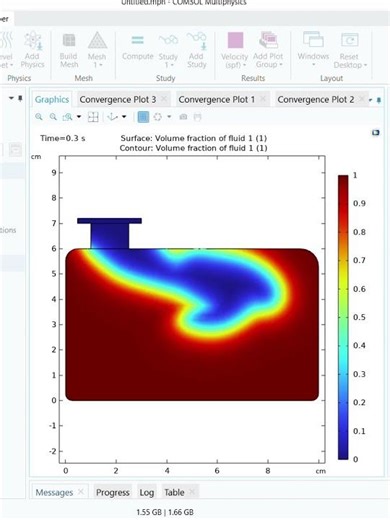Viewport: 390px width, 520px height.
Task: Click the Physics ribbon group label
Action: [19, 78]
